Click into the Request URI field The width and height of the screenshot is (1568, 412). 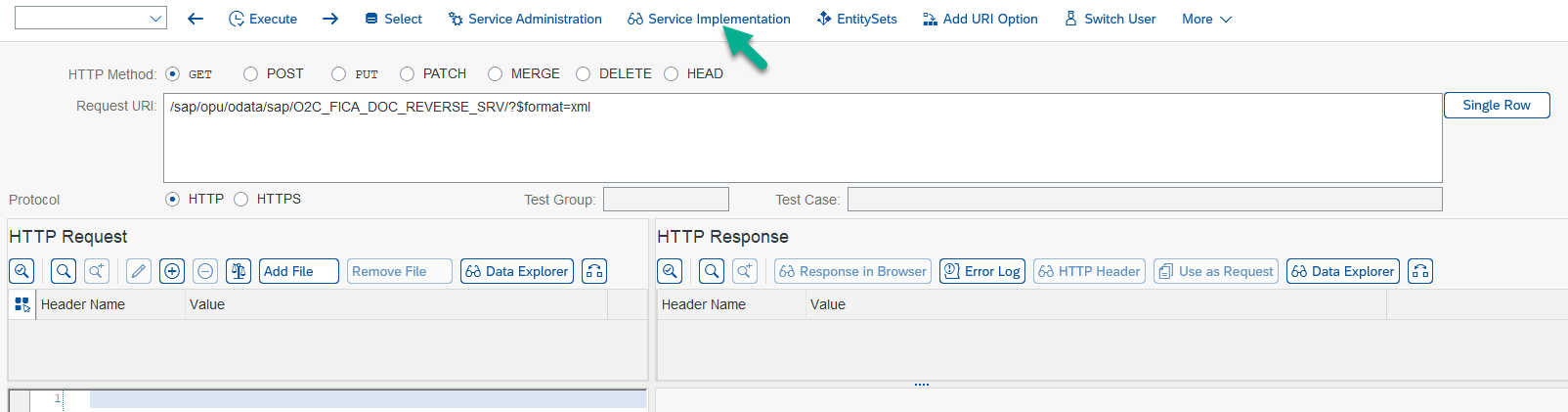[x=803, y=138]
